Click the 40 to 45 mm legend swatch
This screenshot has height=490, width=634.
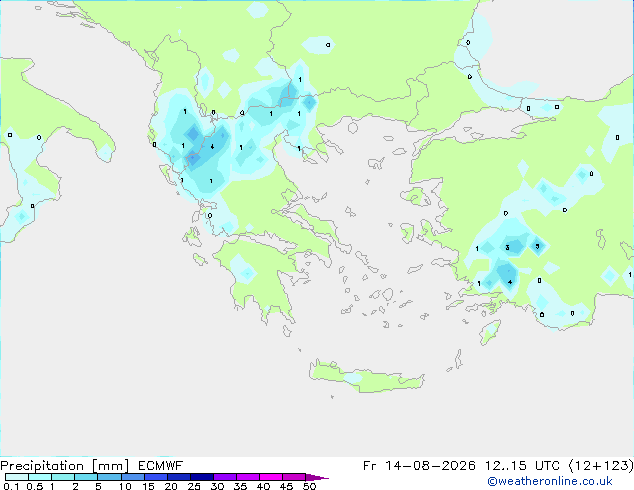point(271,477)
